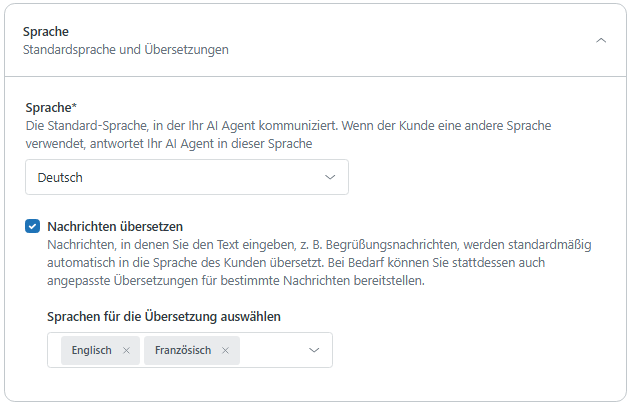Click the Standardsprache und Übersetzungen subtitle
This screenshot has width=632, height=405.
(125, 49)
